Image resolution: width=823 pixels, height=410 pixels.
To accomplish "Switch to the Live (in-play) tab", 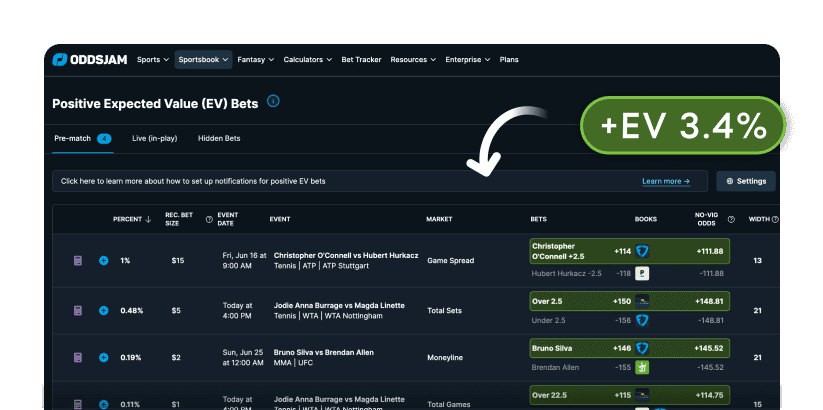I will point(155,139).
